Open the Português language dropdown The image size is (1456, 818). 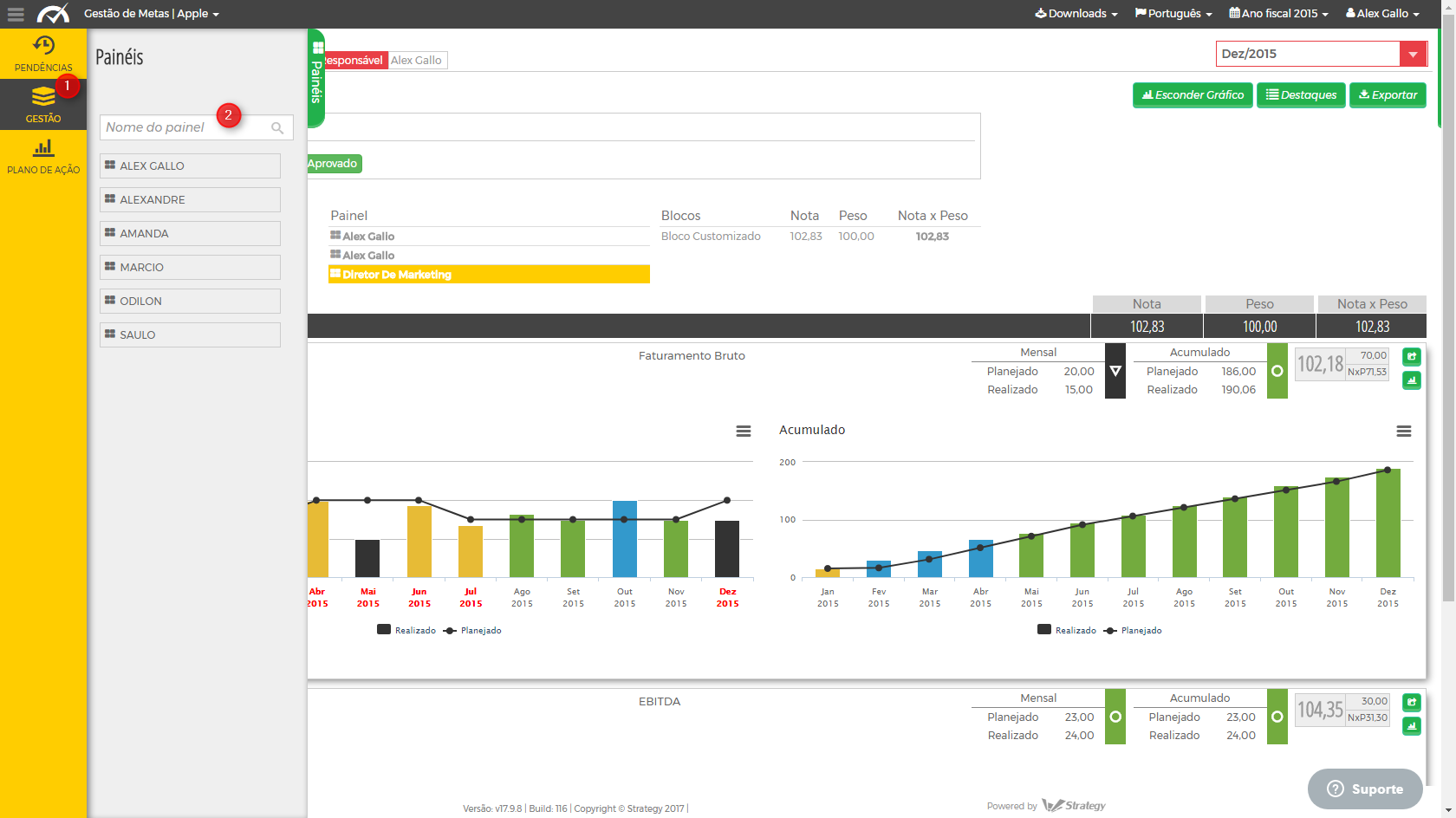click(1173, 14)
